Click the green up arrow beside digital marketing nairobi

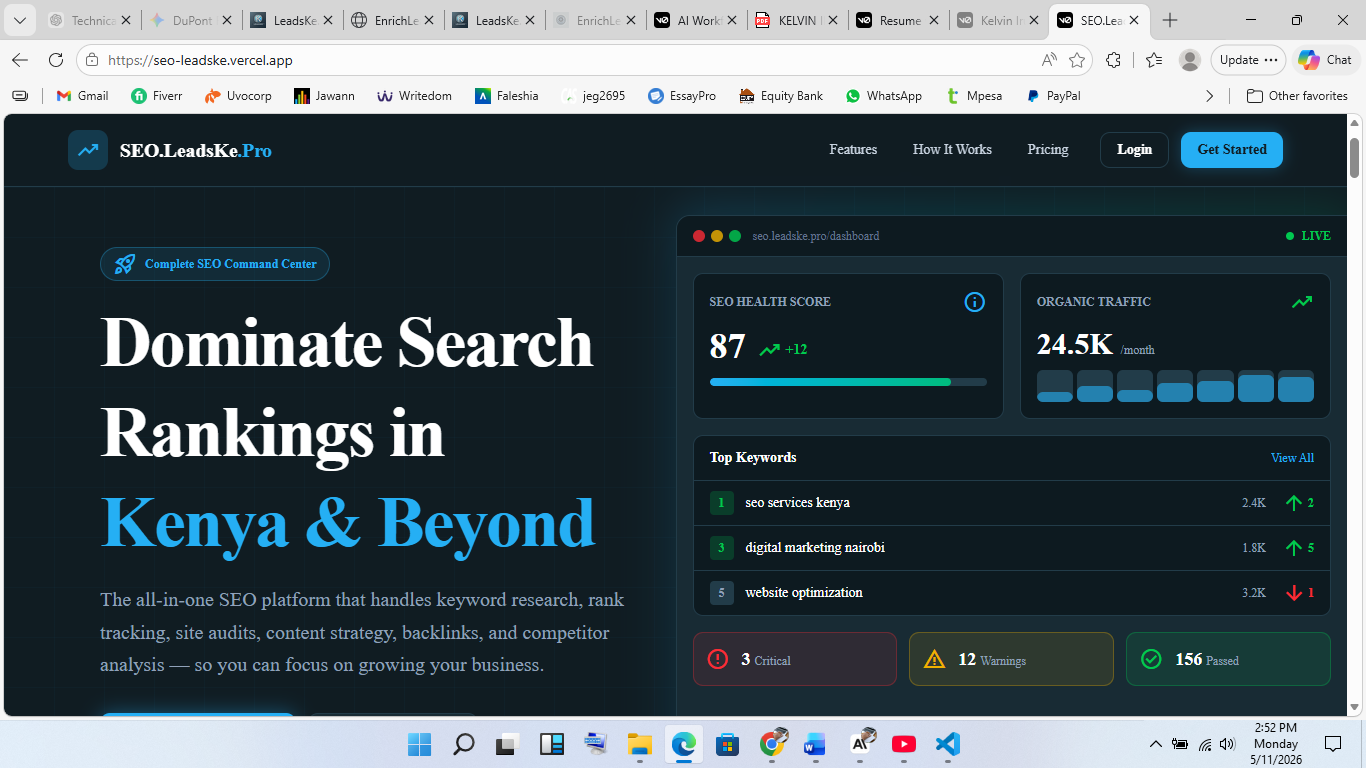point(1293,548)
